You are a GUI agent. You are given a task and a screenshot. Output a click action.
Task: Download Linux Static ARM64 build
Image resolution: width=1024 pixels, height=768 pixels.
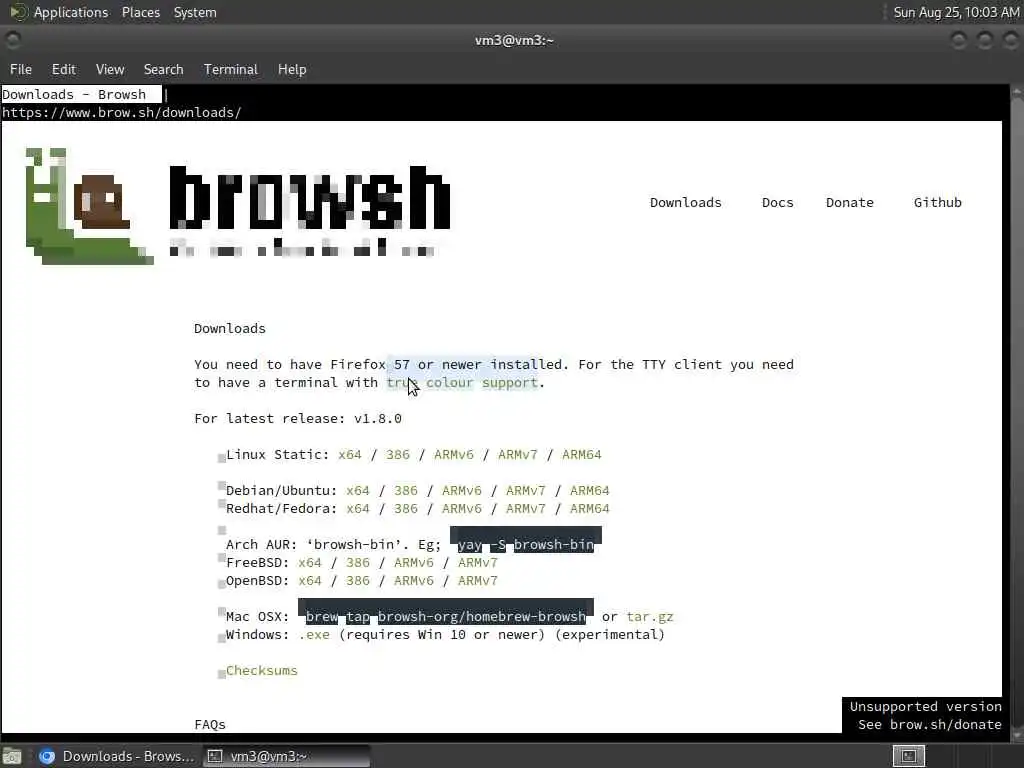pyautogui.click(x=582, y=455)
